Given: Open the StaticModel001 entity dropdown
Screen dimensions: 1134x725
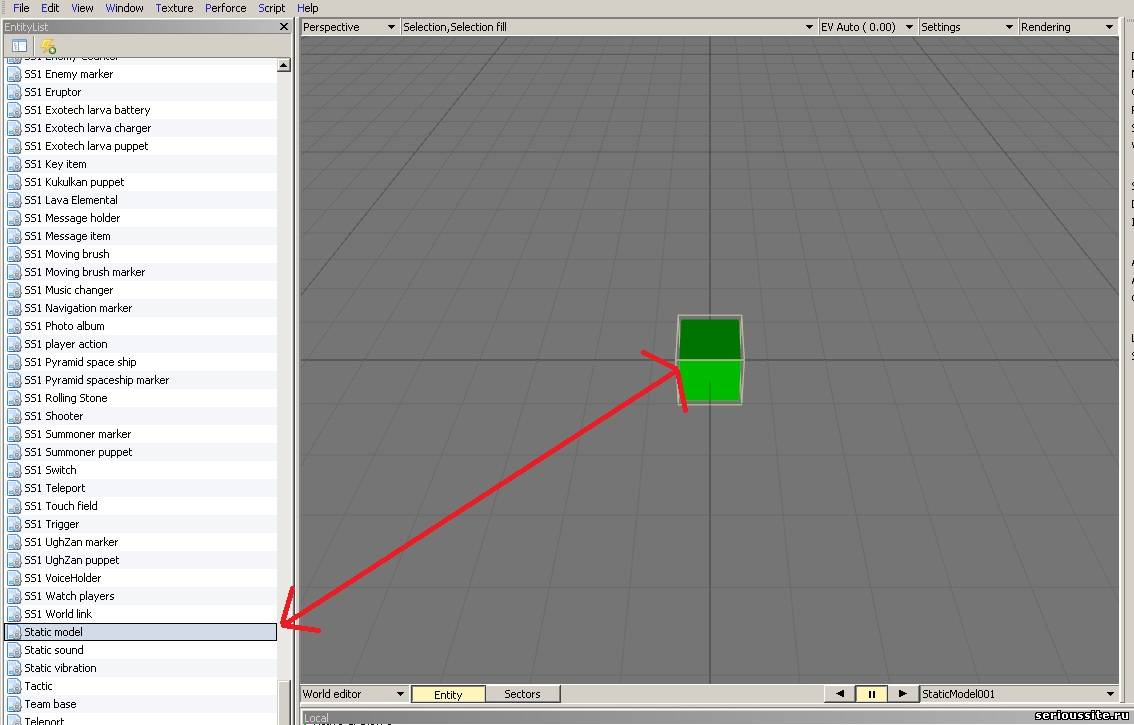Looking at the screenshot, I should [1018, 694].
